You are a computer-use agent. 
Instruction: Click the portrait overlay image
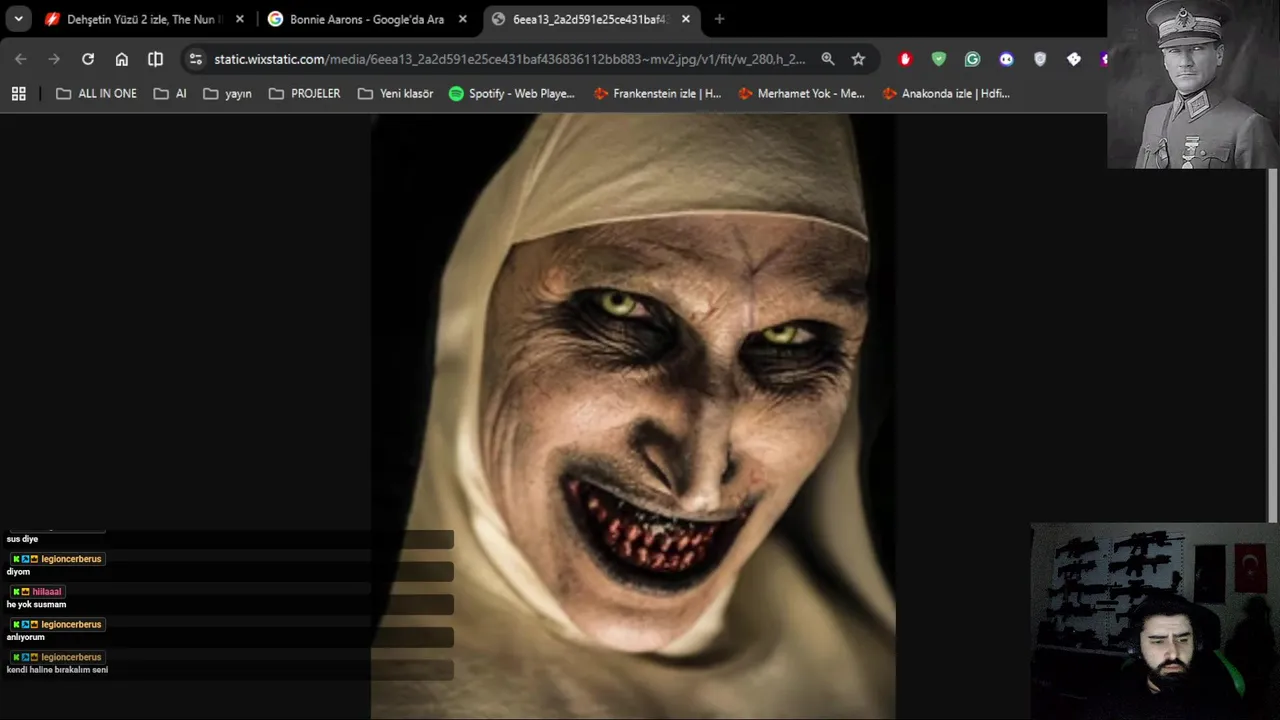pyautogui.click(x=1193, y=84)
